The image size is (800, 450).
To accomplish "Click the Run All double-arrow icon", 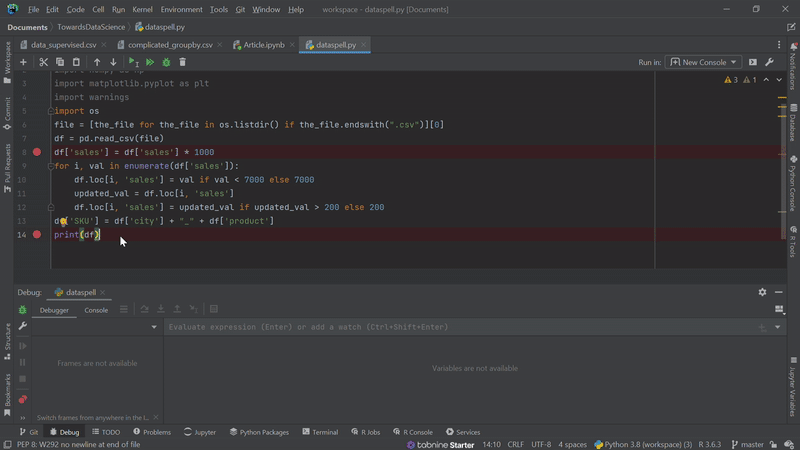I will [150, 62].
